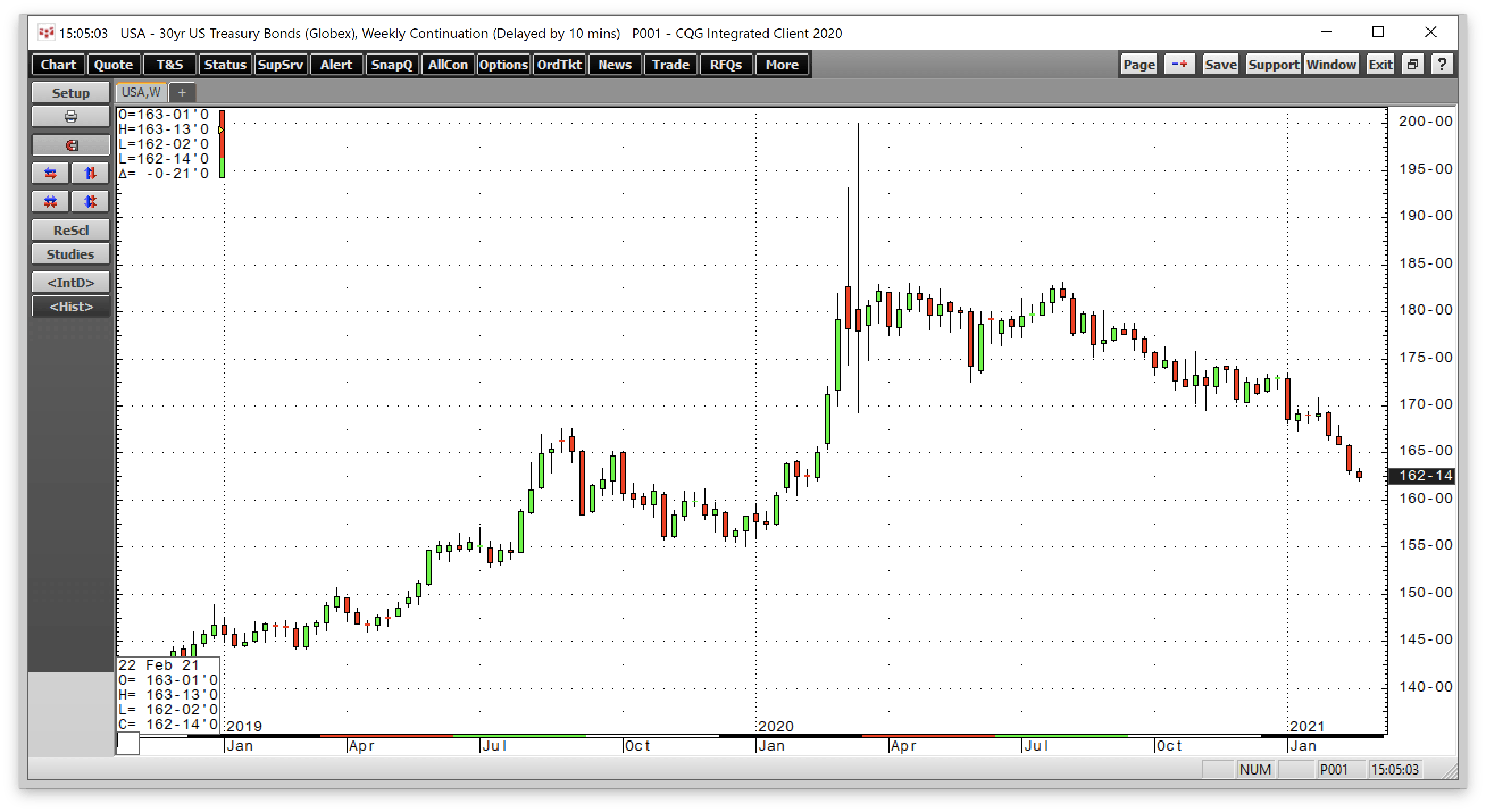Open the Alert toolbar button
This screenshot has width=1486, height=812.
pyautogui.click(x=336, y=65)
